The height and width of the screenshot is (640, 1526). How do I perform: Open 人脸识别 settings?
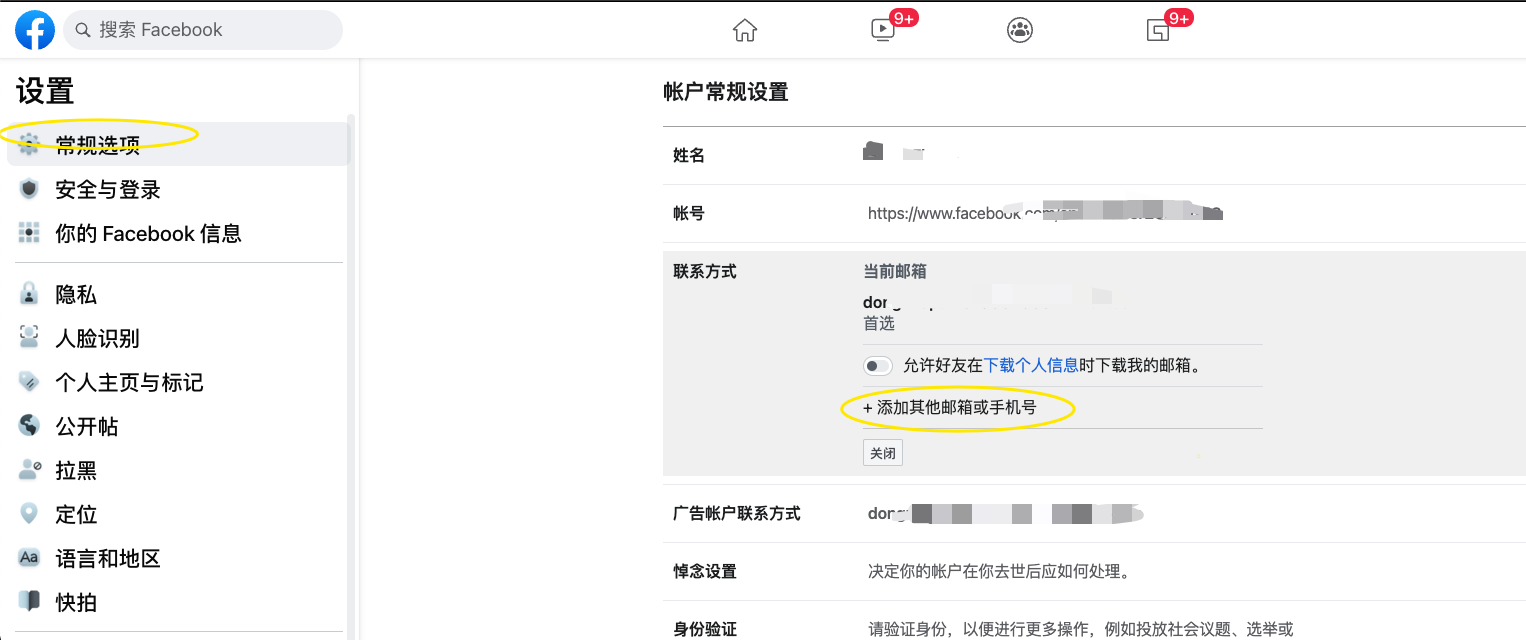(x=179, y=338)
